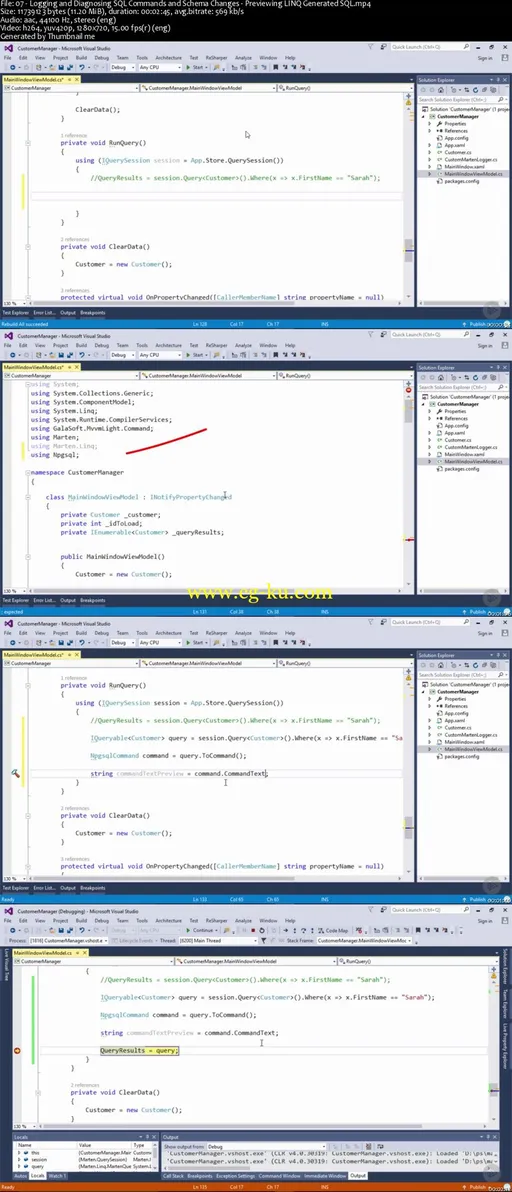Open the 'Show output from' Debug dropdown
Viewport: 512px width, 1192px height.
266,1146
